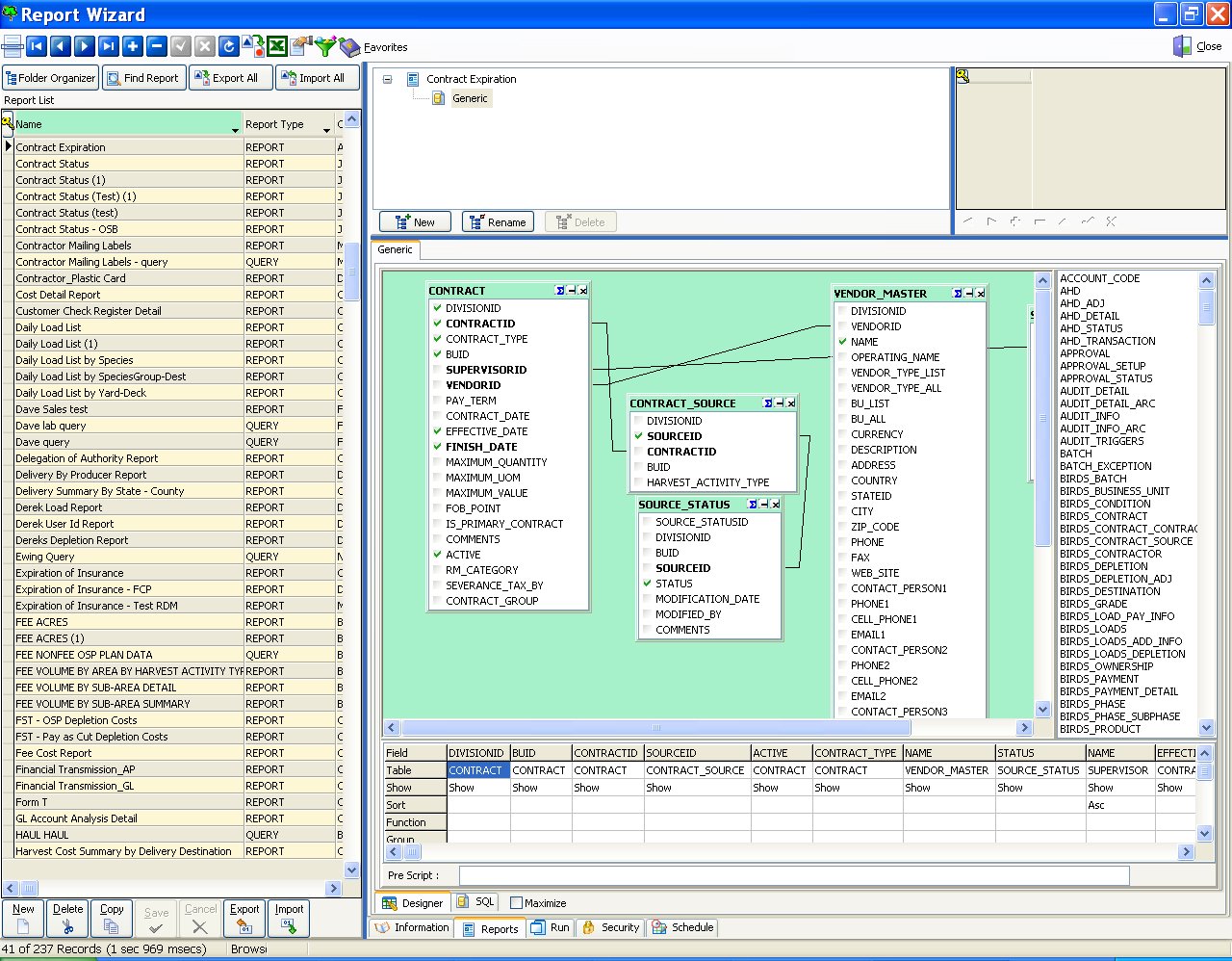The height and width of the screenshot is (961, 1232).
Task: Click the refresh data icon
Action: tap(228, 46)
